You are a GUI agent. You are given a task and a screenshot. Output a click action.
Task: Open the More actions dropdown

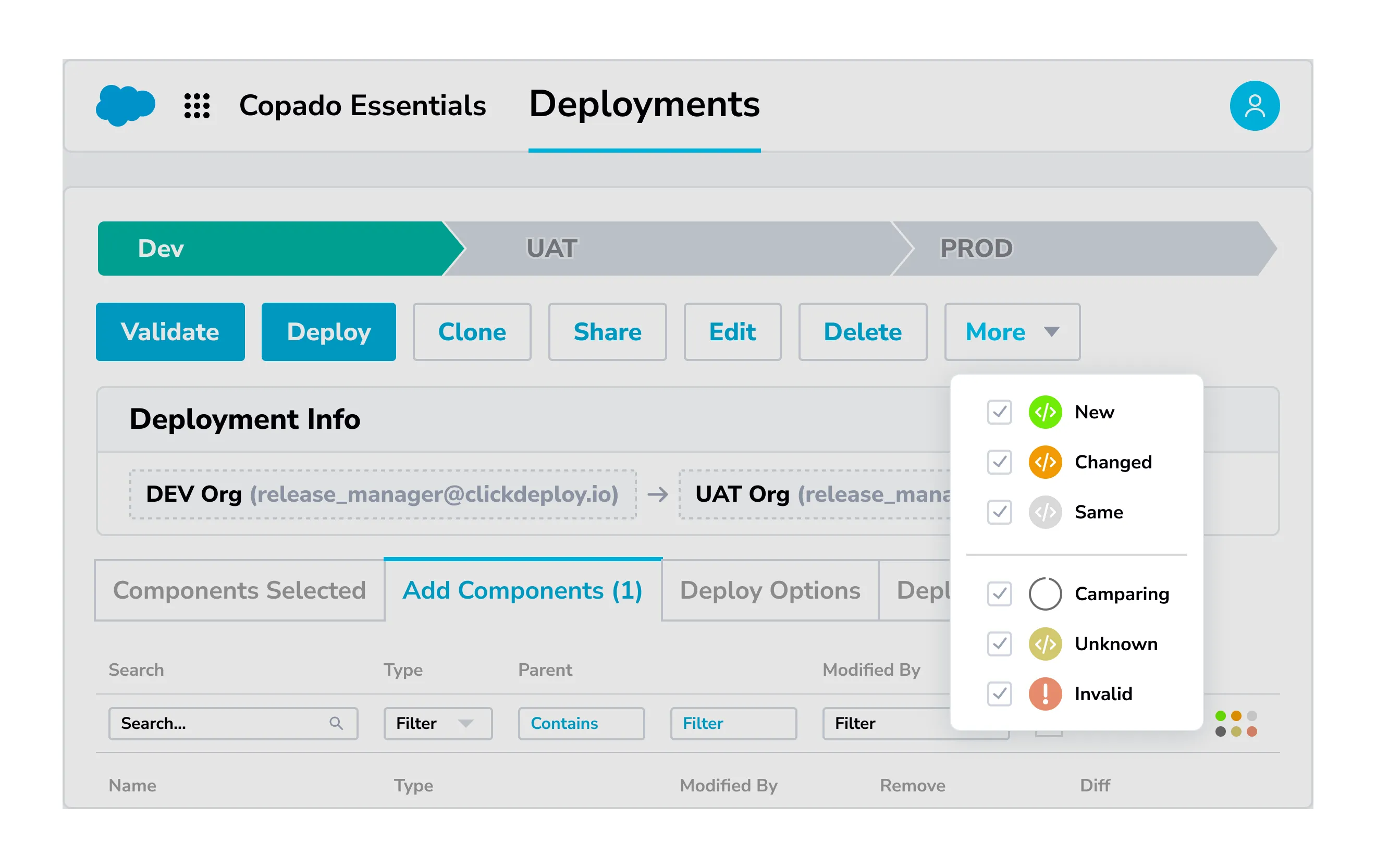coord(1012,332)
